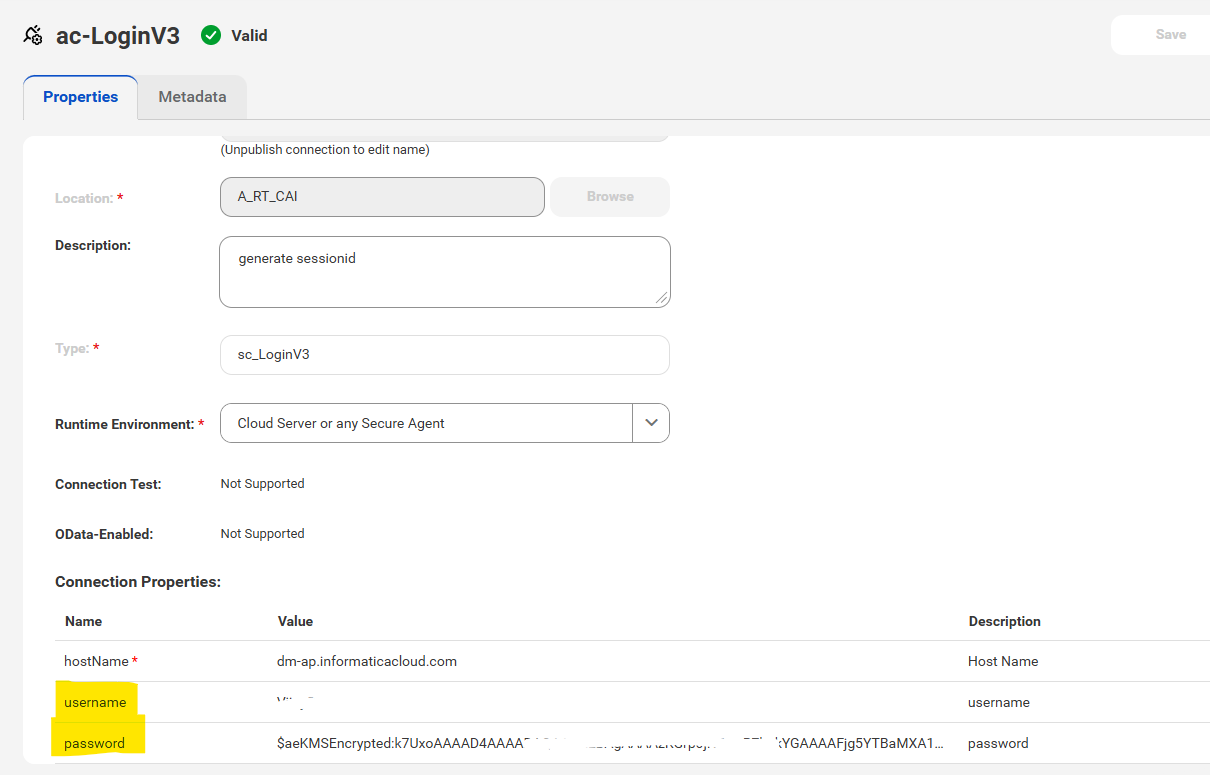Click the Value column header

[x=295, y=621]
